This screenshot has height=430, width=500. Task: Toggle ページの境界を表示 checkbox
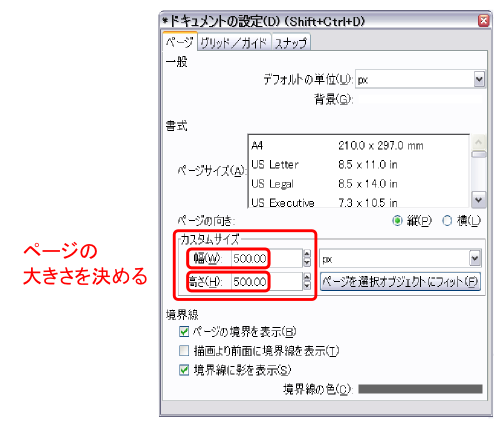coord(184,332)
